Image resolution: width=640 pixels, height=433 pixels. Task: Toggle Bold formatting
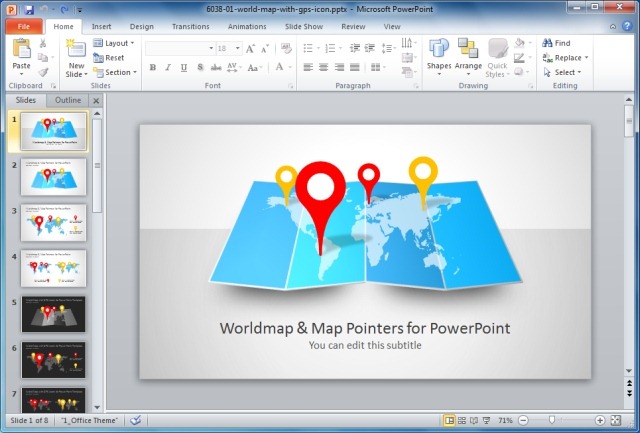153,67
